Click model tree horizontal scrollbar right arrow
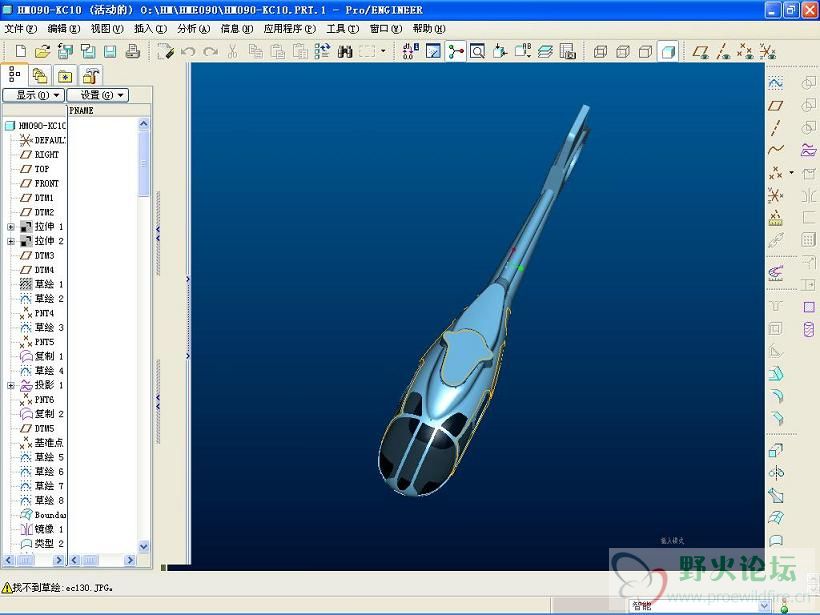The image size is (820, 615). pos(59,560)
